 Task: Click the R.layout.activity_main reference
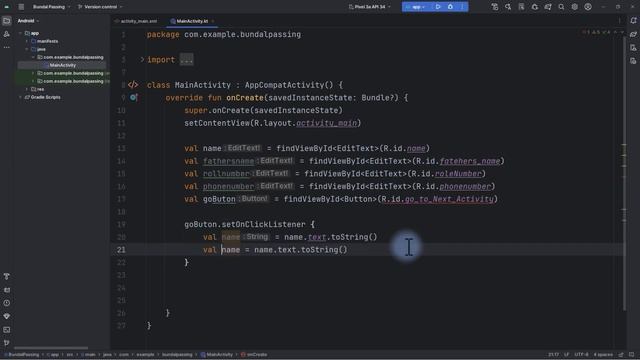[x=305, y=123]
